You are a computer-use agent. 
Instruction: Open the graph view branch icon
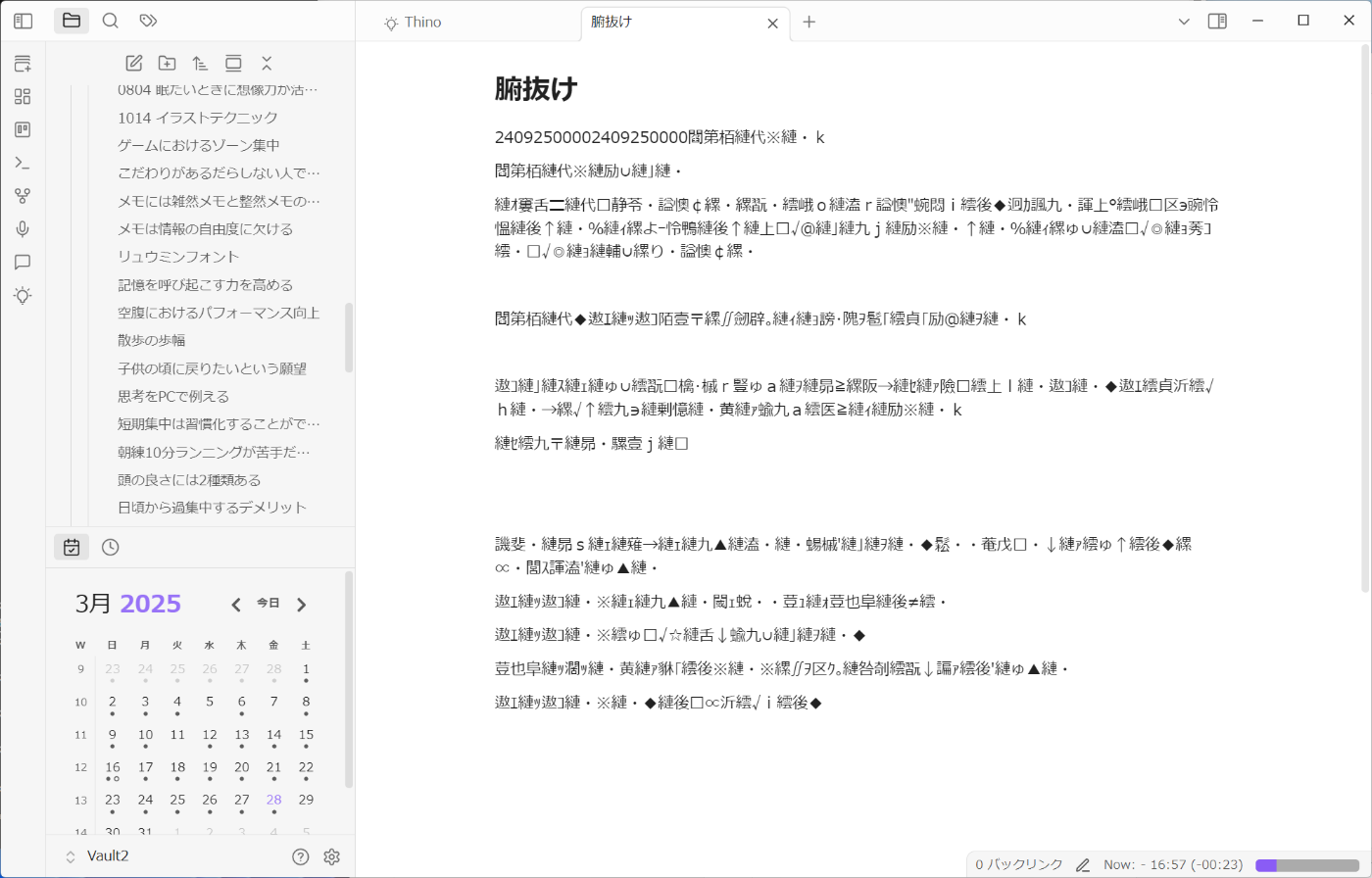pos(23,196)
